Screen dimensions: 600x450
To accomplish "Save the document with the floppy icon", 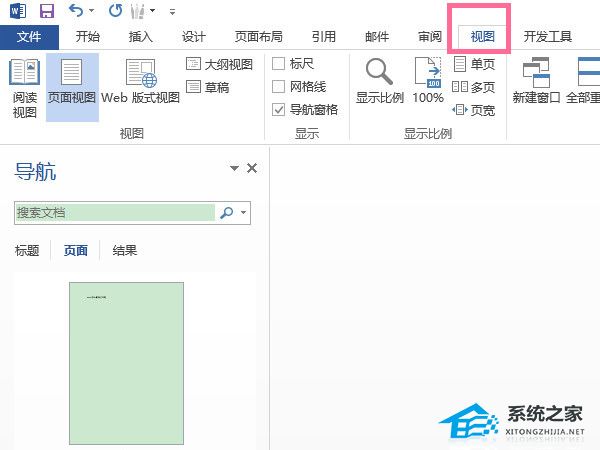I will (47, 11).
